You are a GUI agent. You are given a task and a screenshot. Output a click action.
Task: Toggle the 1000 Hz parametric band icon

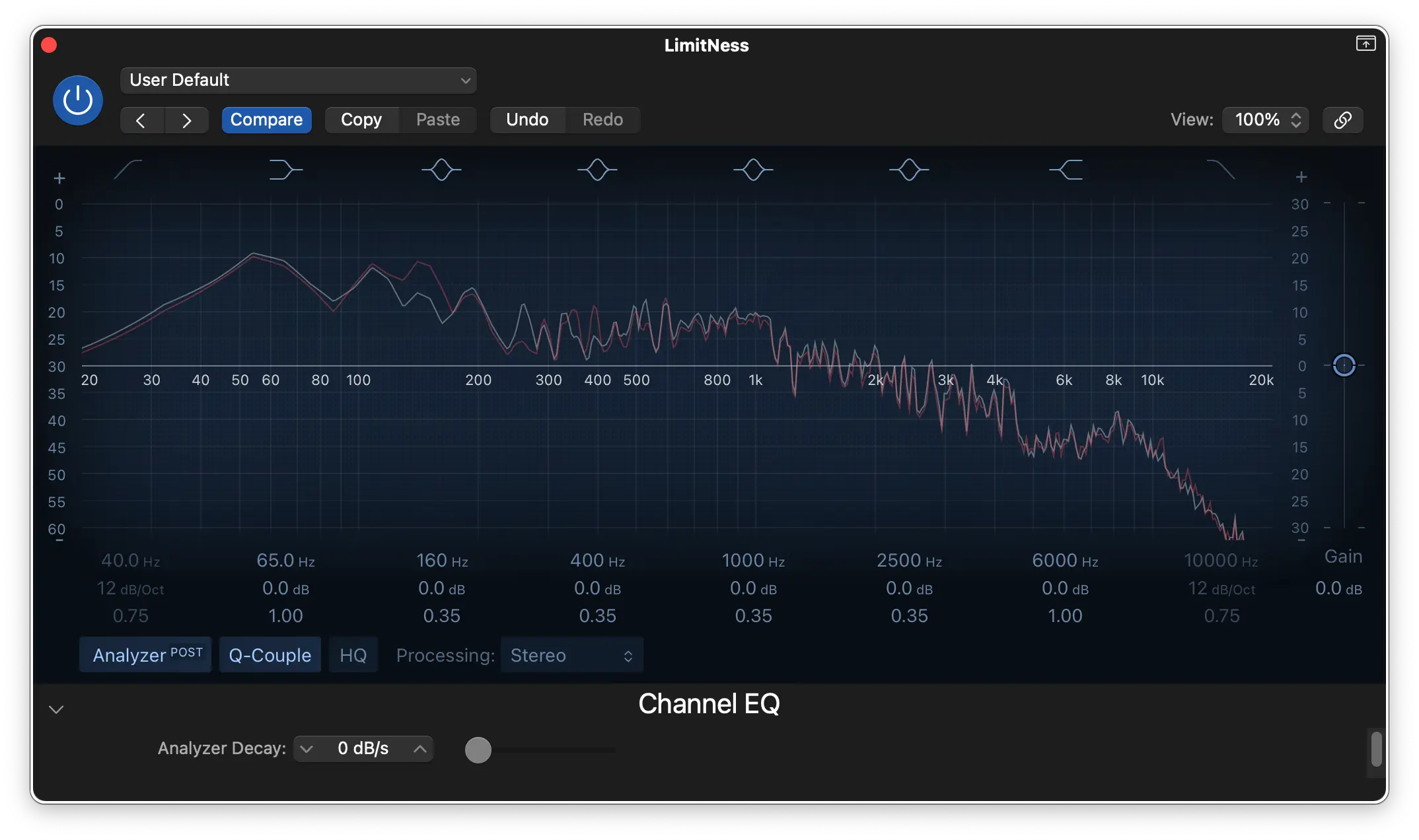pyautogui.click(x=753, y=170)
